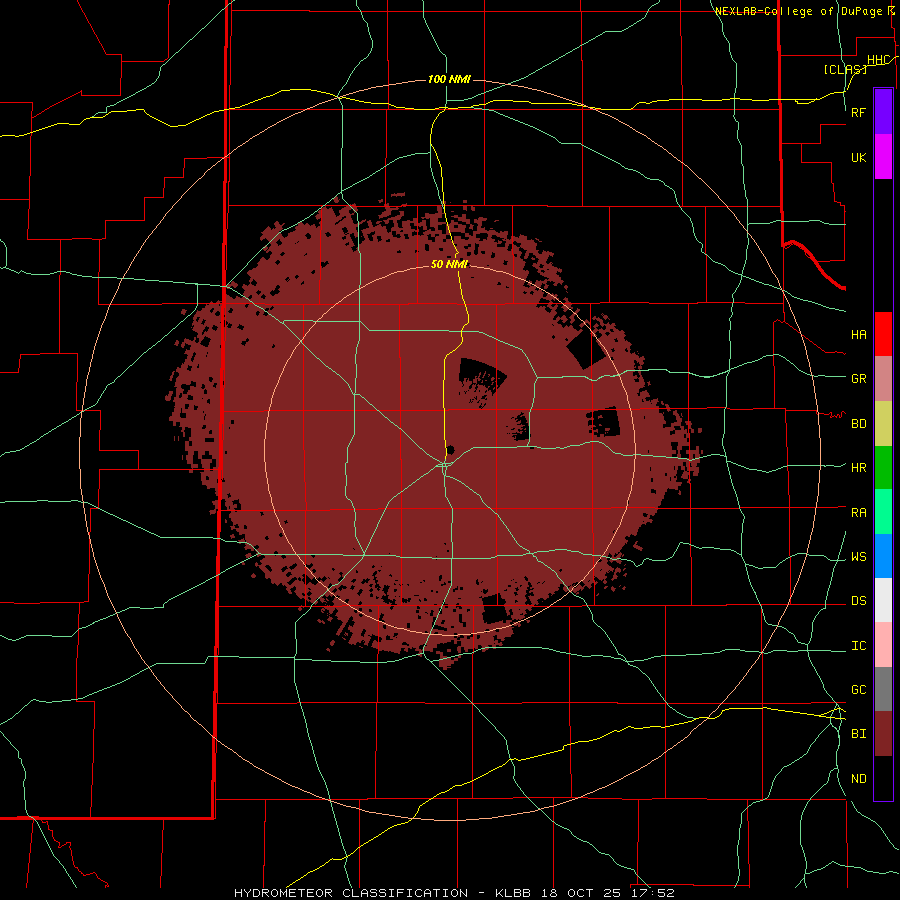The image size is (900, 900).
Task: Click the DS legend label
Action: coord(858,601)
